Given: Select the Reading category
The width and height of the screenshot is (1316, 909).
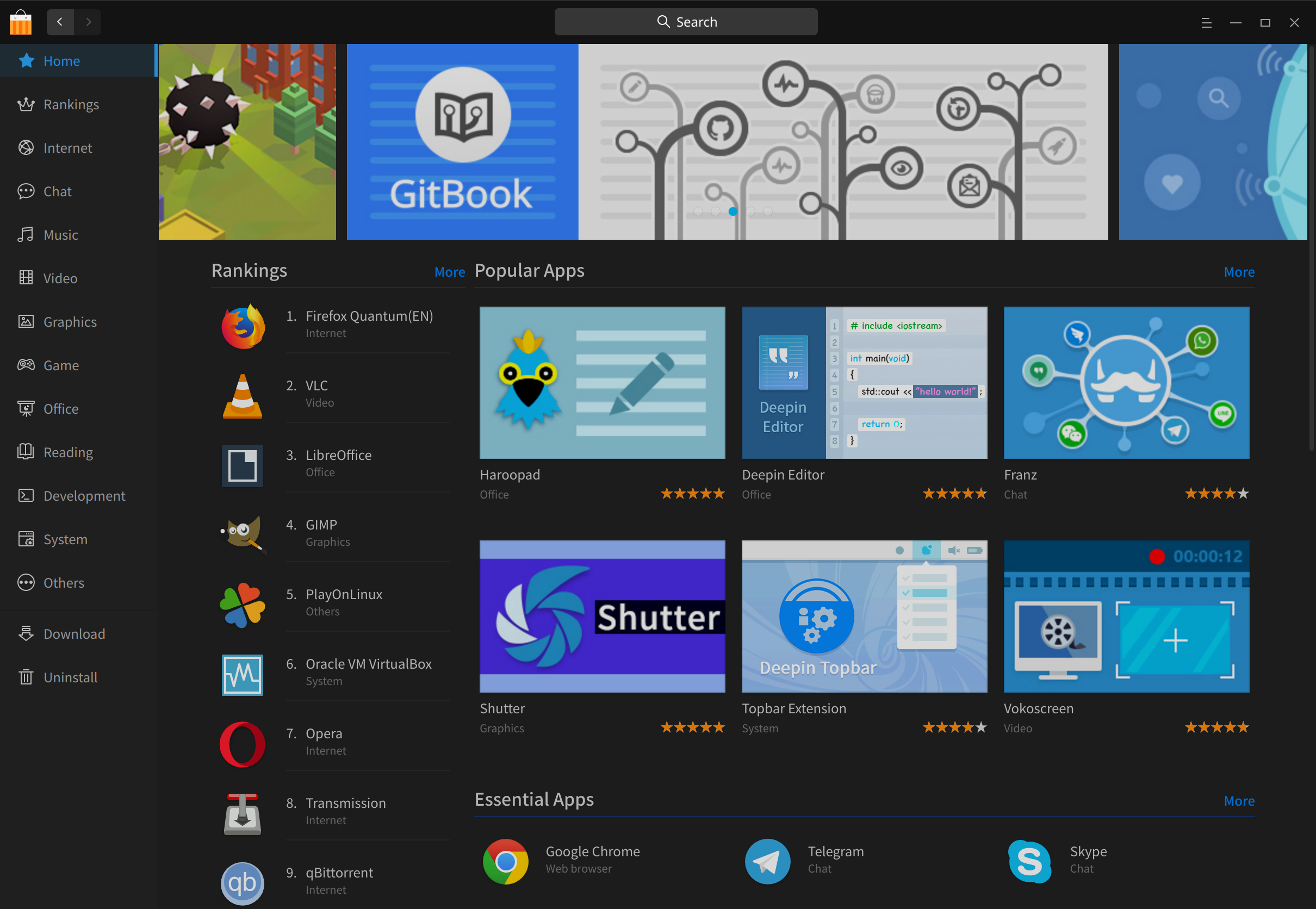Looking at the screenshot, I should tap(78, 452).
